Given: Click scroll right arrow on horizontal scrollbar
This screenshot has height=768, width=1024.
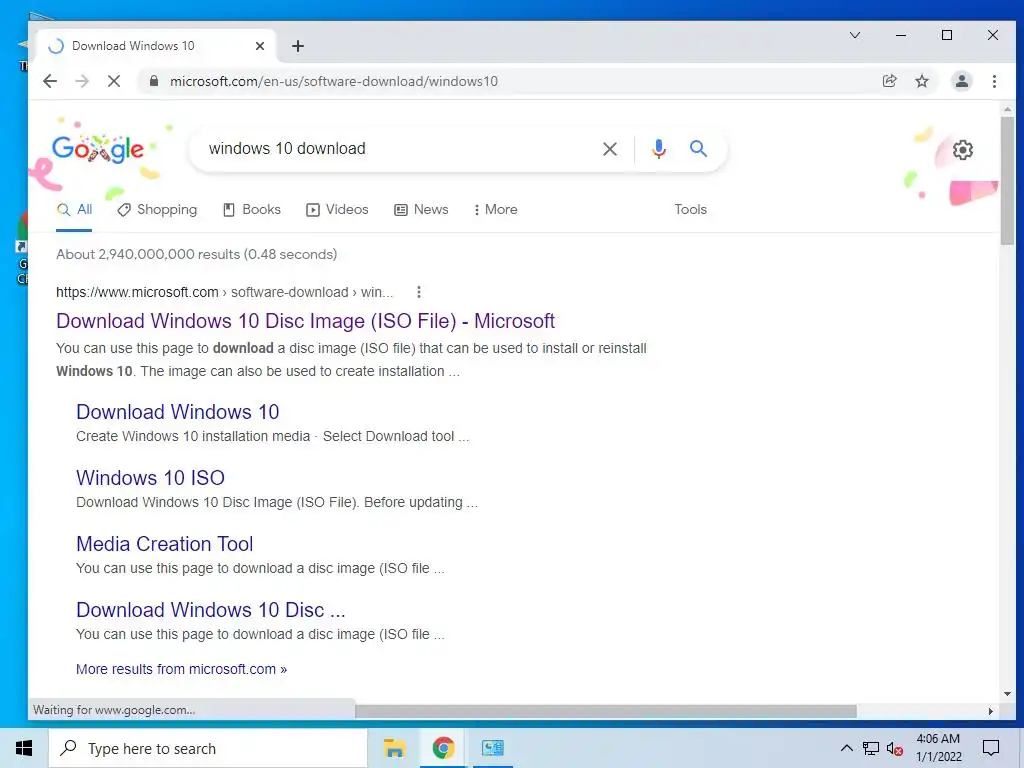Looking at the screenshot, I should click(991, 711).
